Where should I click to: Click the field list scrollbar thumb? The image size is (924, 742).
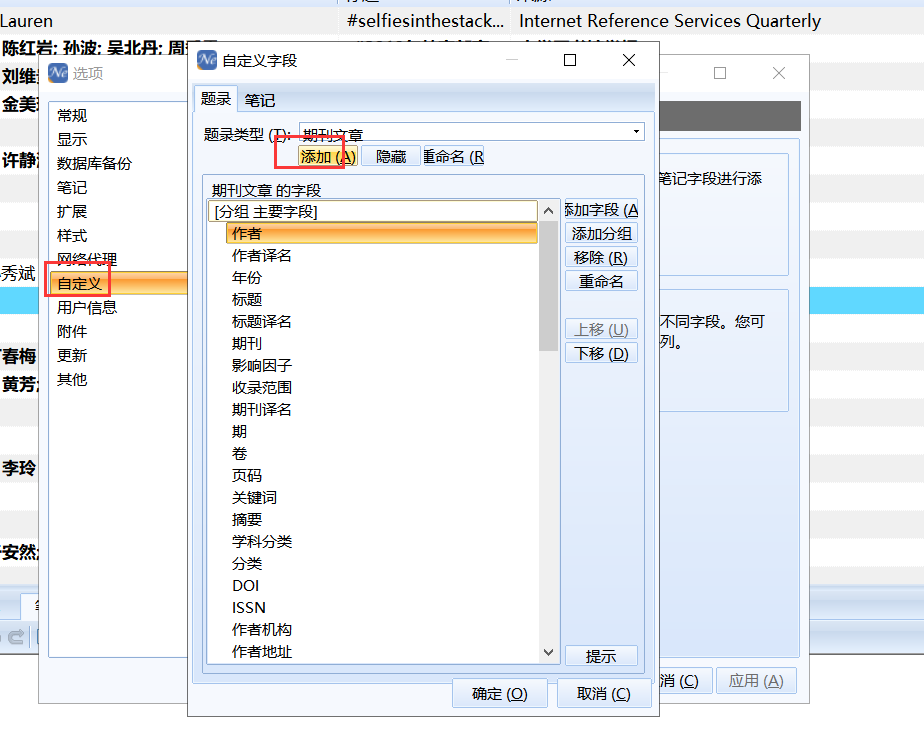coord(549,286)
